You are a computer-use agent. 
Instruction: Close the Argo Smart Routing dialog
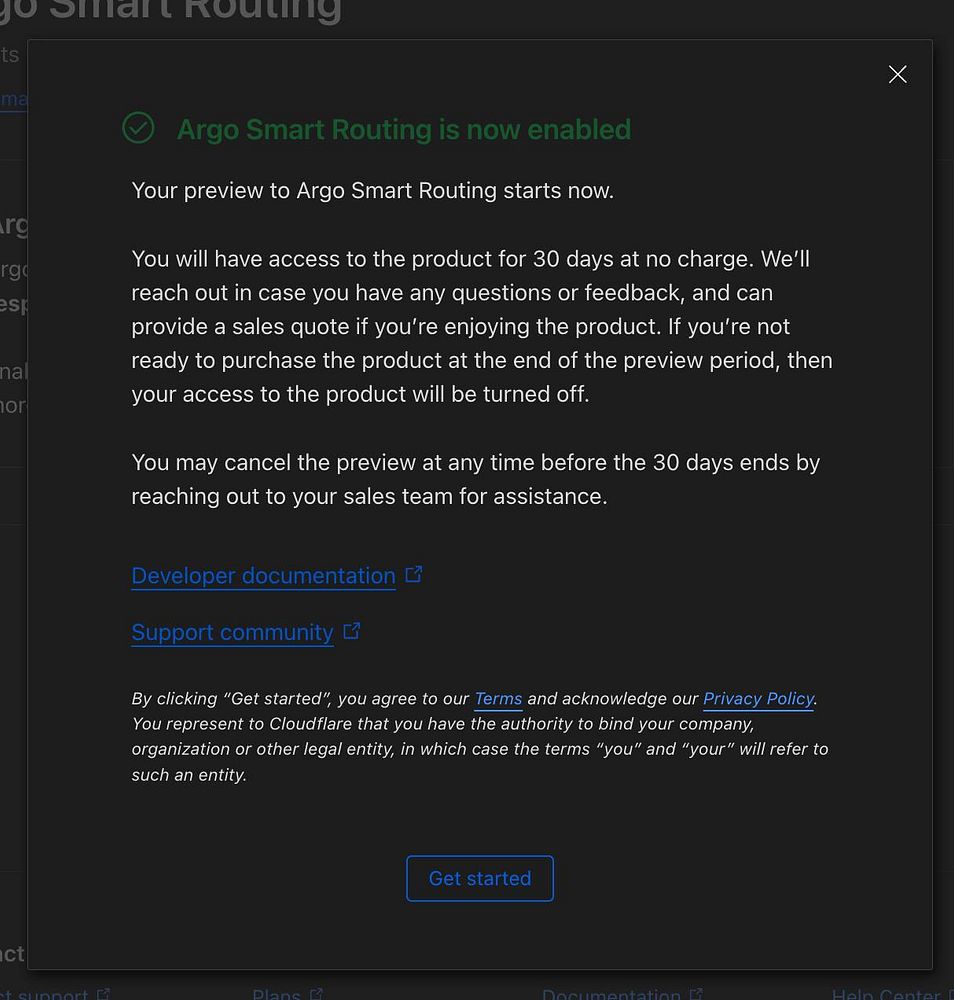coord(897,75)
